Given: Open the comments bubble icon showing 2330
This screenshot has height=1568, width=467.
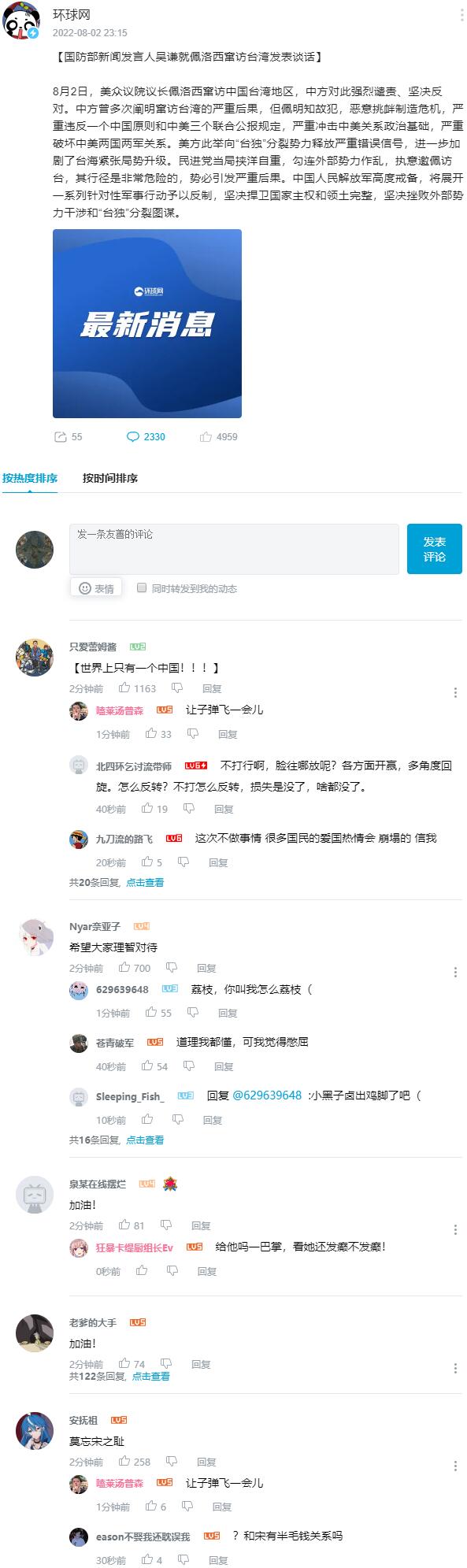Looking at the screenshot, I should pos(133,436).
